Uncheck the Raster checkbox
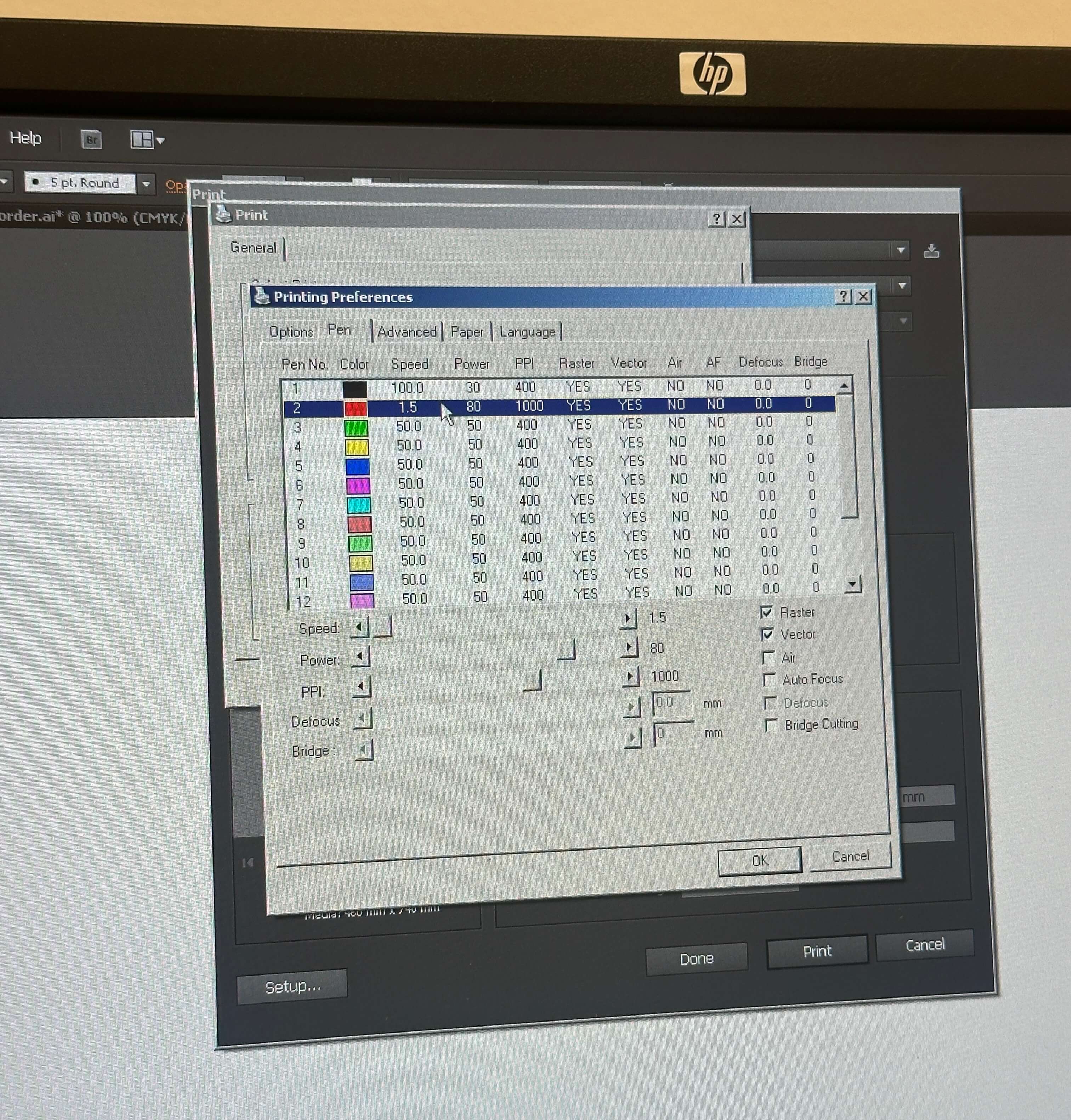 pyautogui.click(x=767, y=613)
